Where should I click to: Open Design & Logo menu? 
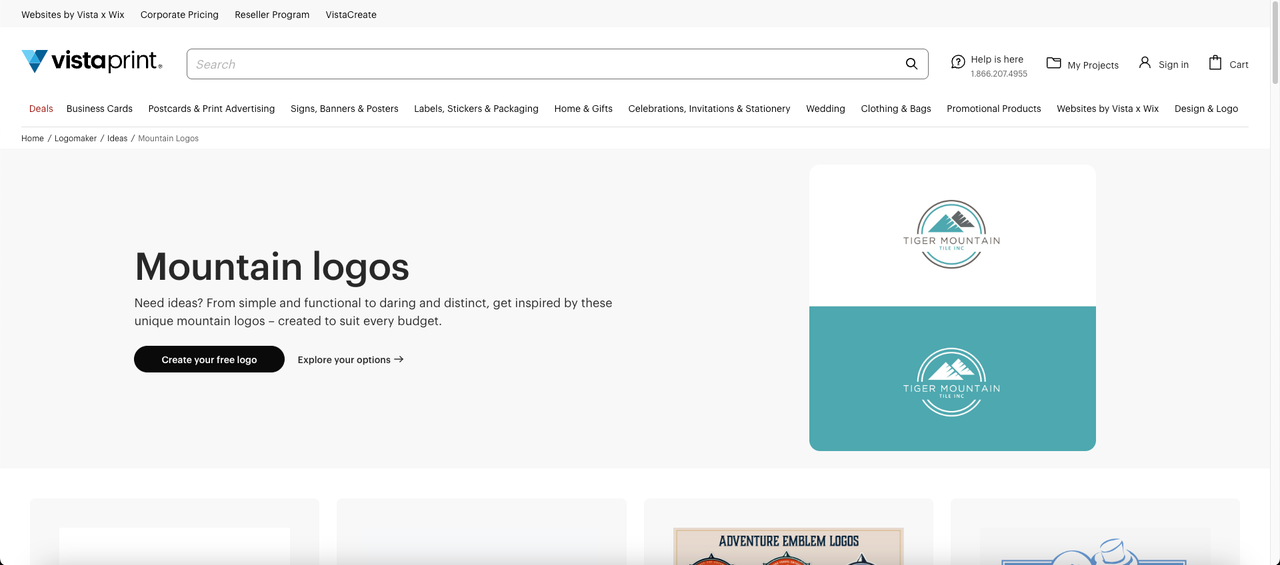click(x=1206, y=108)
